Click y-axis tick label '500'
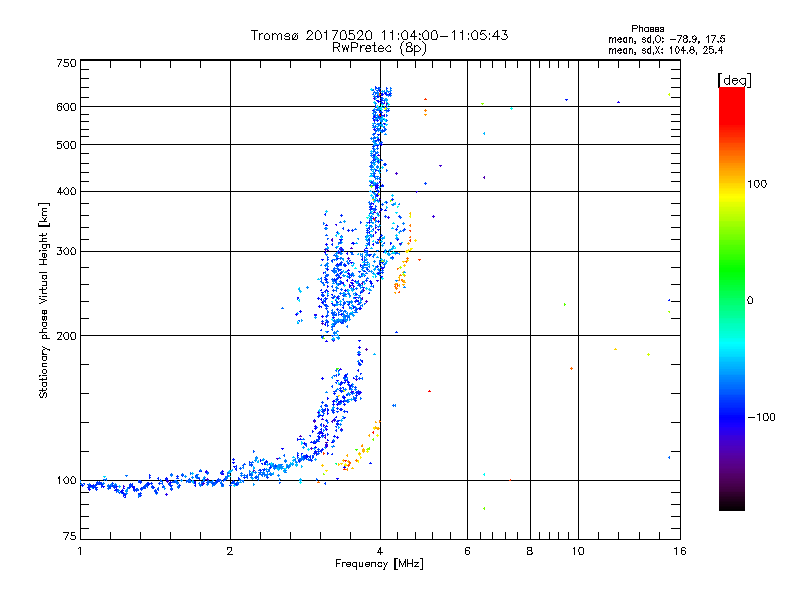The height and width of the screenshot is (600, 800). pyautogui.click(x=66, y=145)
